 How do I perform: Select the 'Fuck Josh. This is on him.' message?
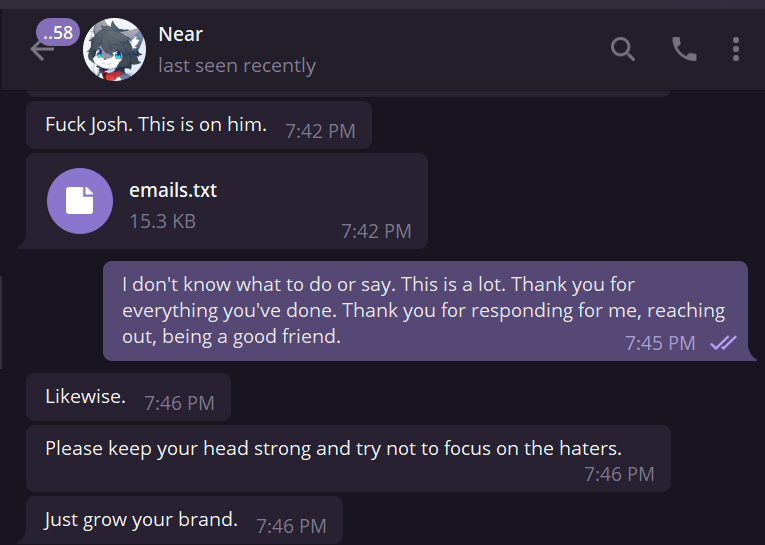pos(156,125)
